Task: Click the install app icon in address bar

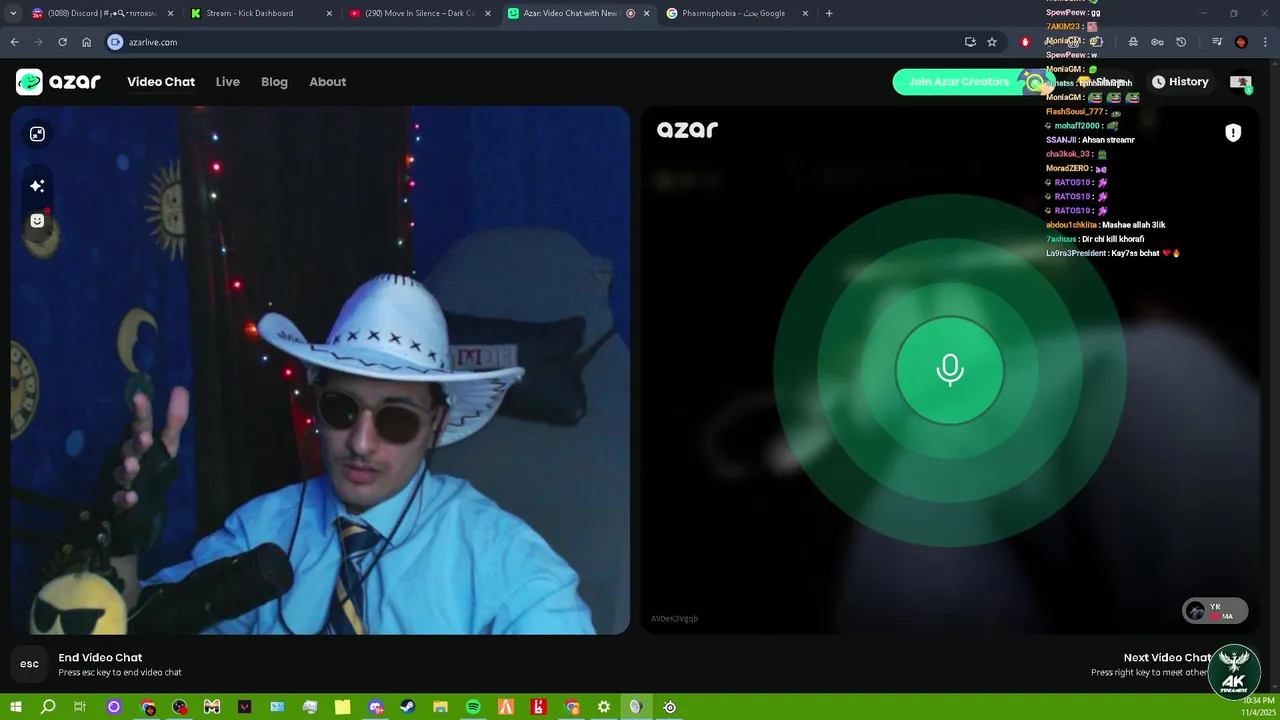Action: click(970, 42)
